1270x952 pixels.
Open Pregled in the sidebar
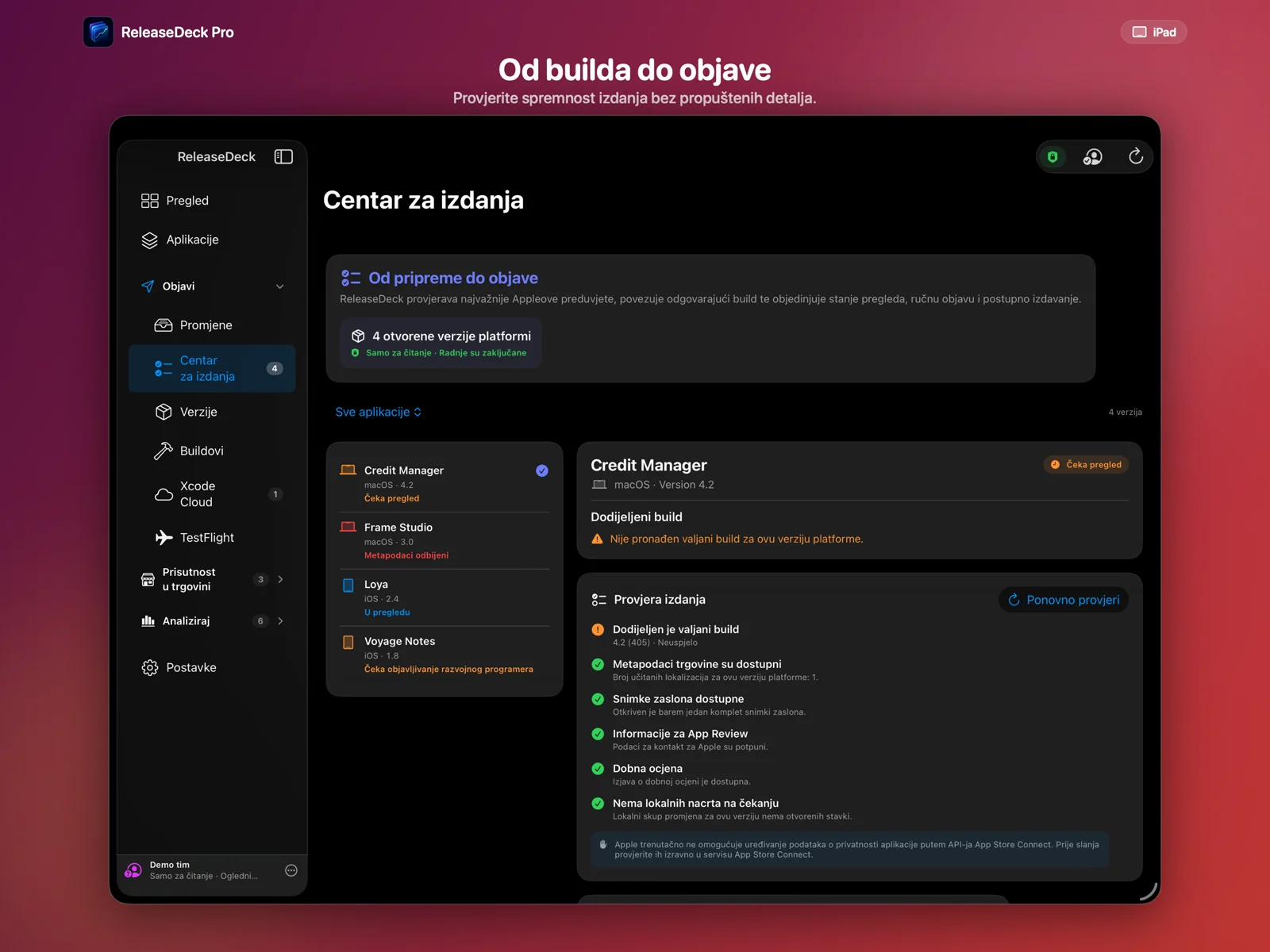[212, 201]
